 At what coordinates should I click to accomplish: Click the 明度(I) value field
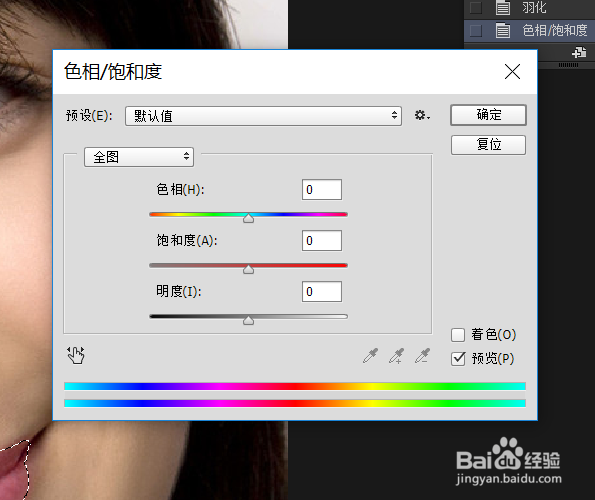click(322, 292)
